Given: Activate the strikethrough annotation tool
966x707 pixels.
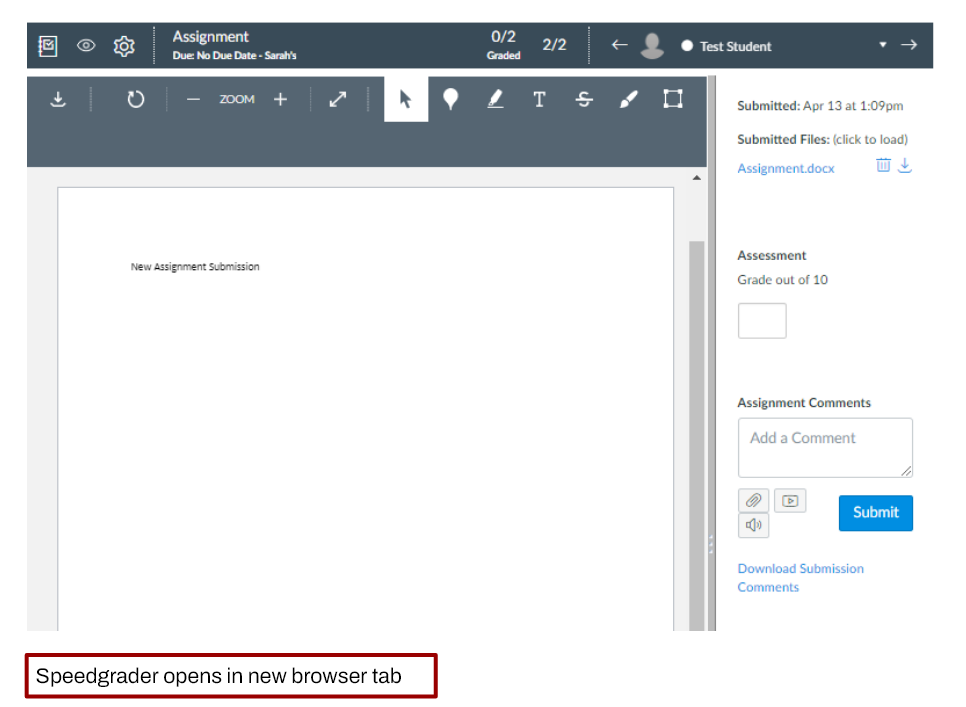Looking at the screenshot, I should click(x=584, y=99).
